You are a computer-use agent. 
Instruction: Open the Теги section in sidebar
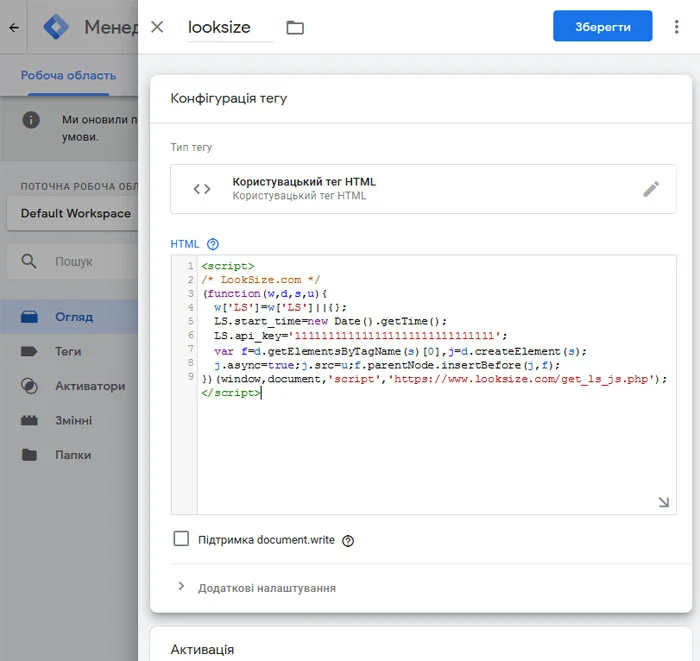pos(69,352)
